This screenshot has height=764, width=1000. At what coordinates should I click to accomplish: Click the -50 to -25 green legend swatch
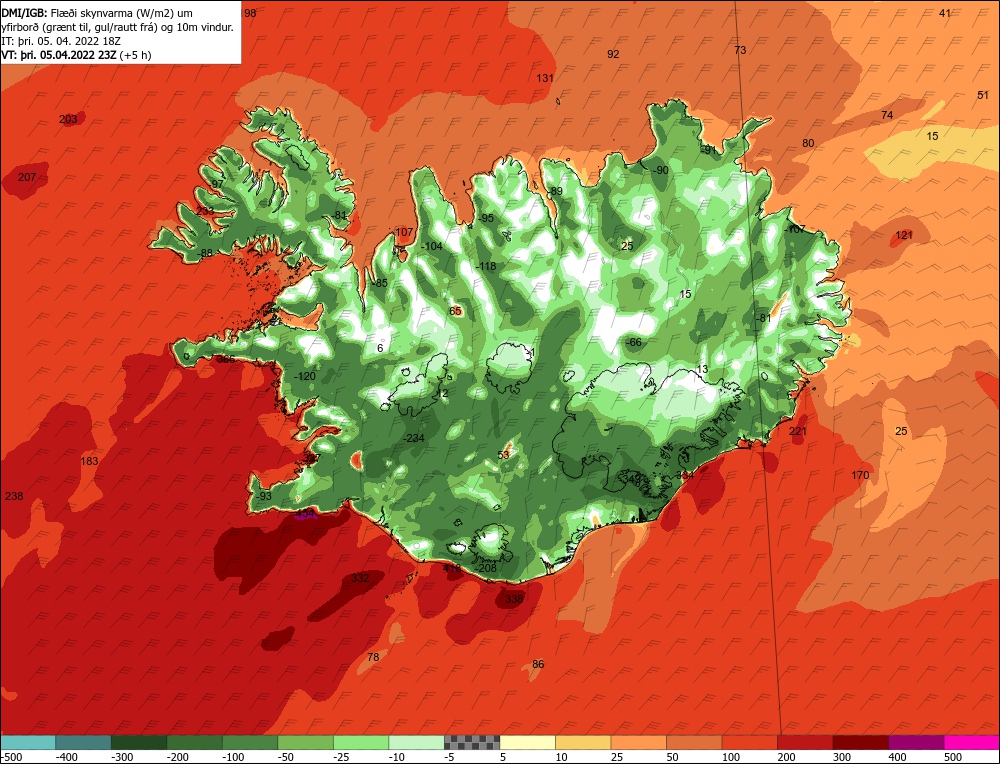(x=306, y=742)
